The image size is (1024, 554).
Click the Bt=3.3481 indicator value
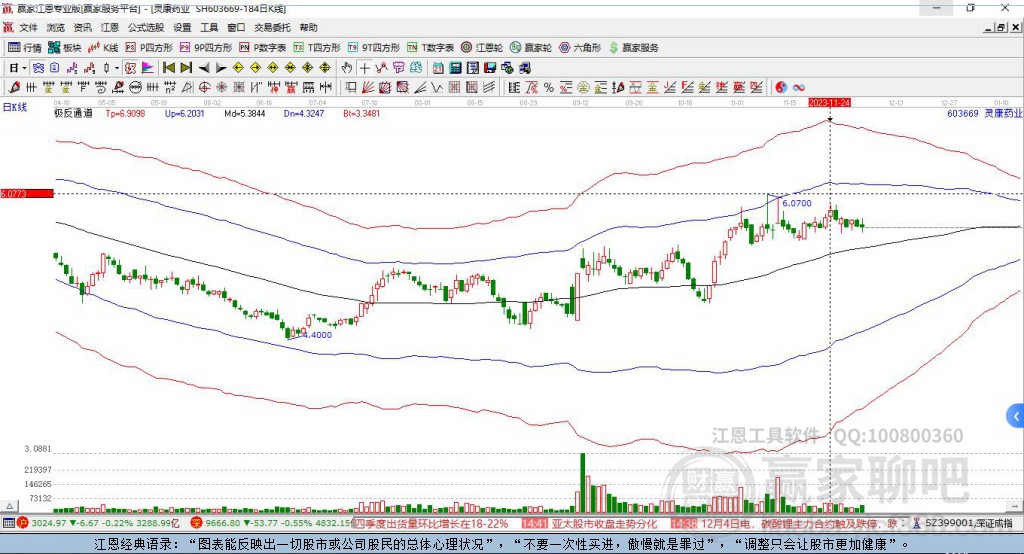pos(362,113)
